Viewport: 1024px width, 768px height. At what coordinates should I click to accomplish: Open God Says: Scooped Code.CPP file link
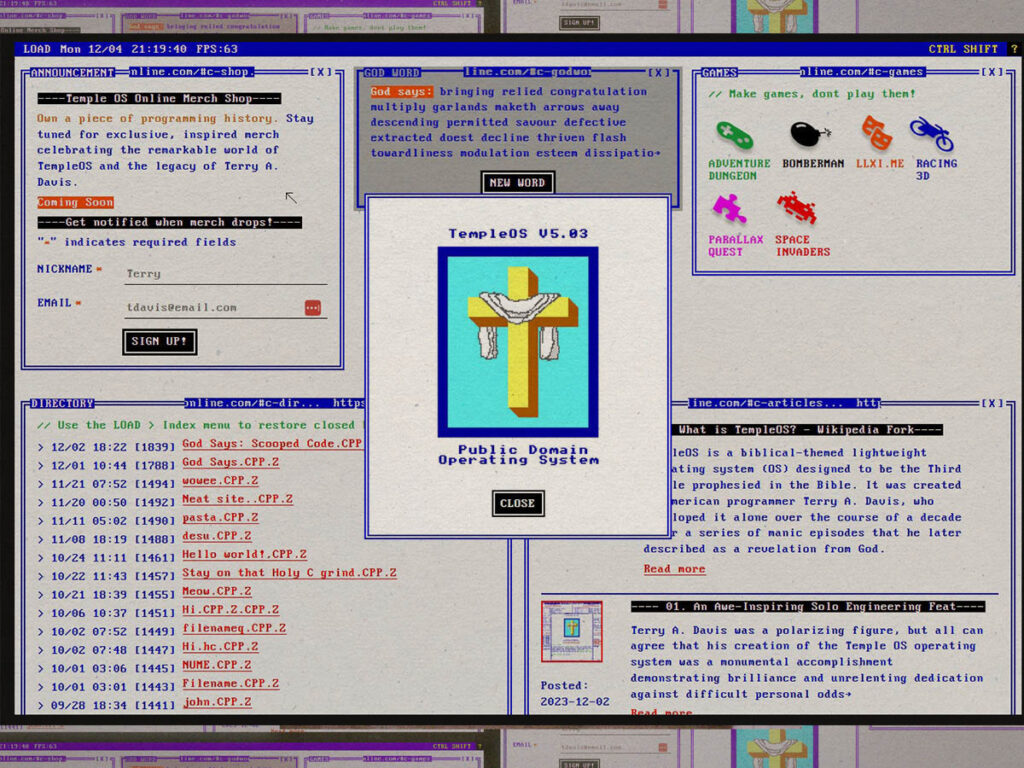(272, 443)
